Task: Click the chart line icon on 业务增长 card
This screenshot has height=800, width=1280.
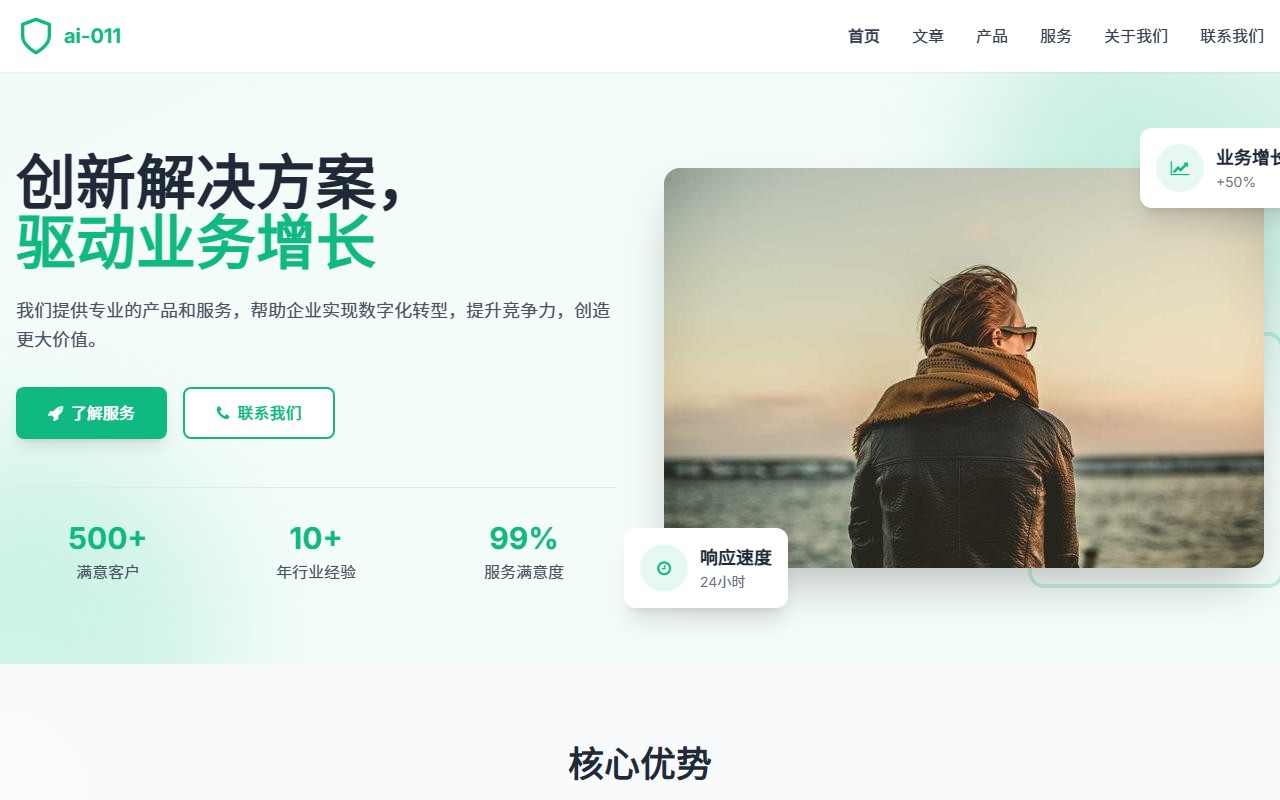Action: (x=1180, y=168)
